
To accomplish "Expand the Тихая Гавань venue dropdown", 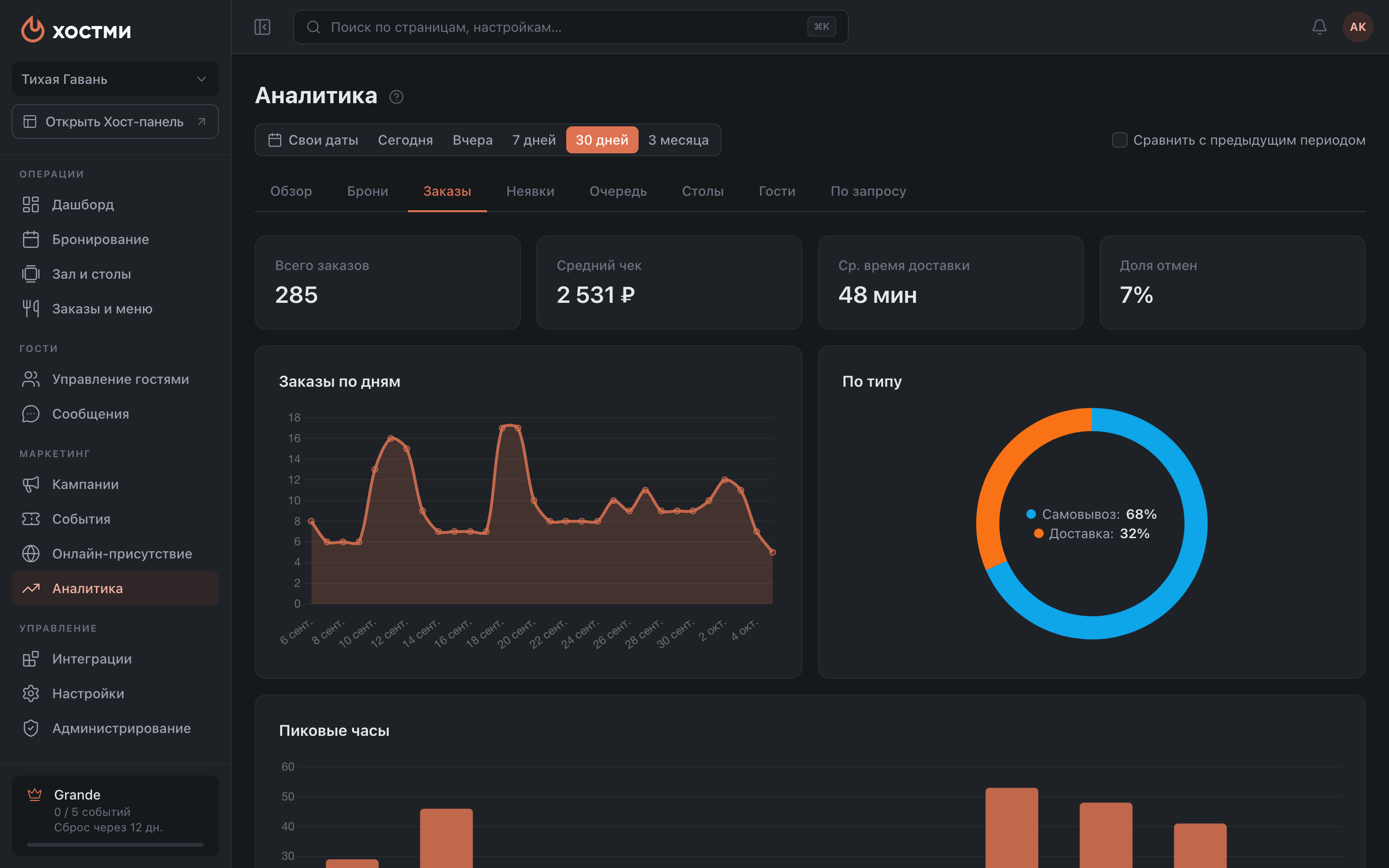I will click(x=115, y=79).
